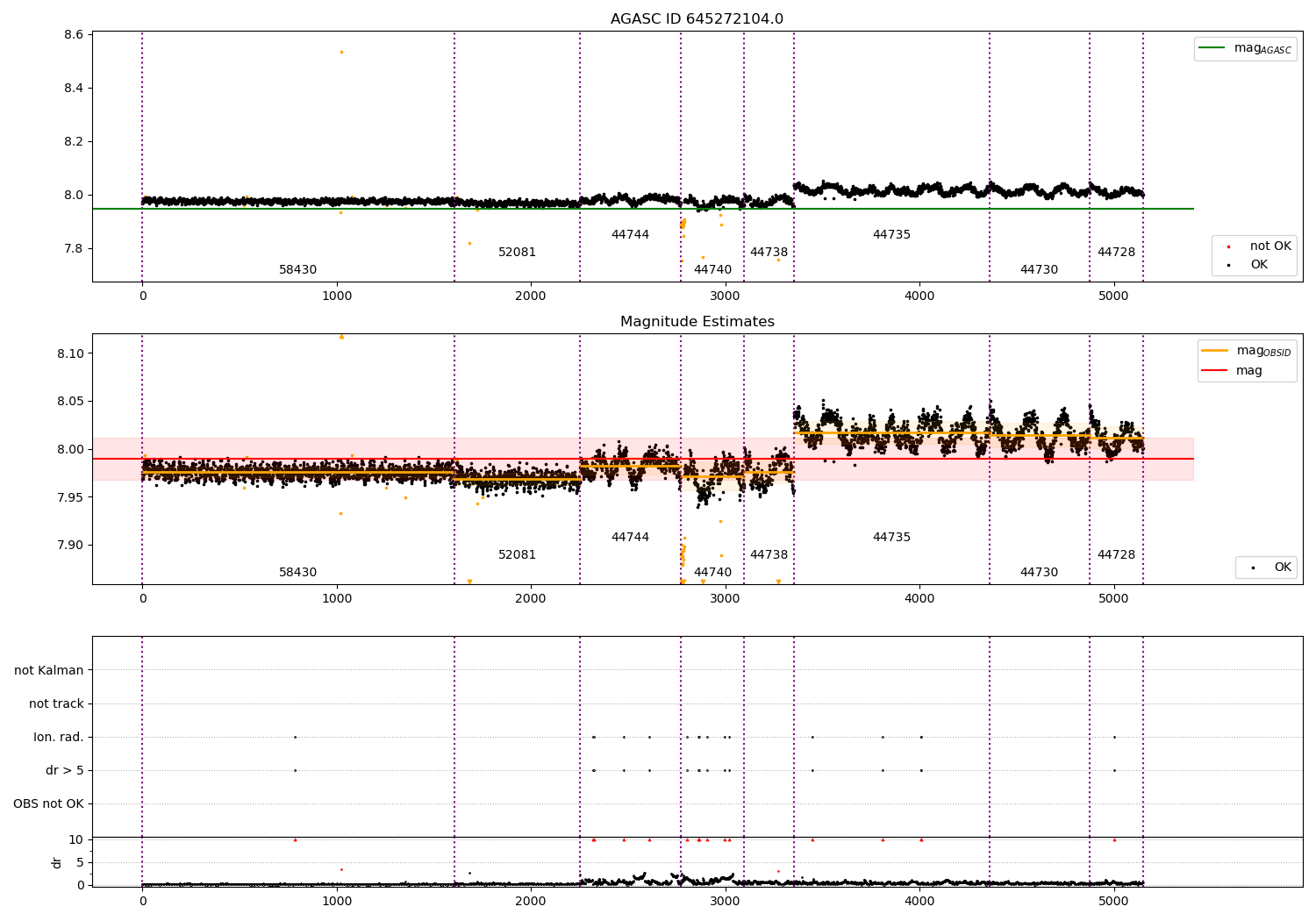1316x921 pixels.
Task: Click the "Magnitude Estimates" plot title
Action: point(697,322)
